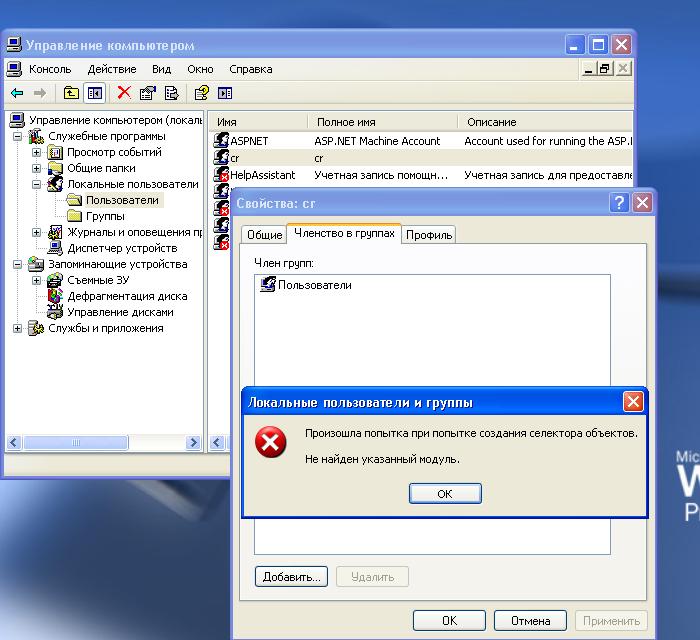Click the Removable Storage icon in tree
Viewport: 700px width, 640px height.
(x=55, y=280)
